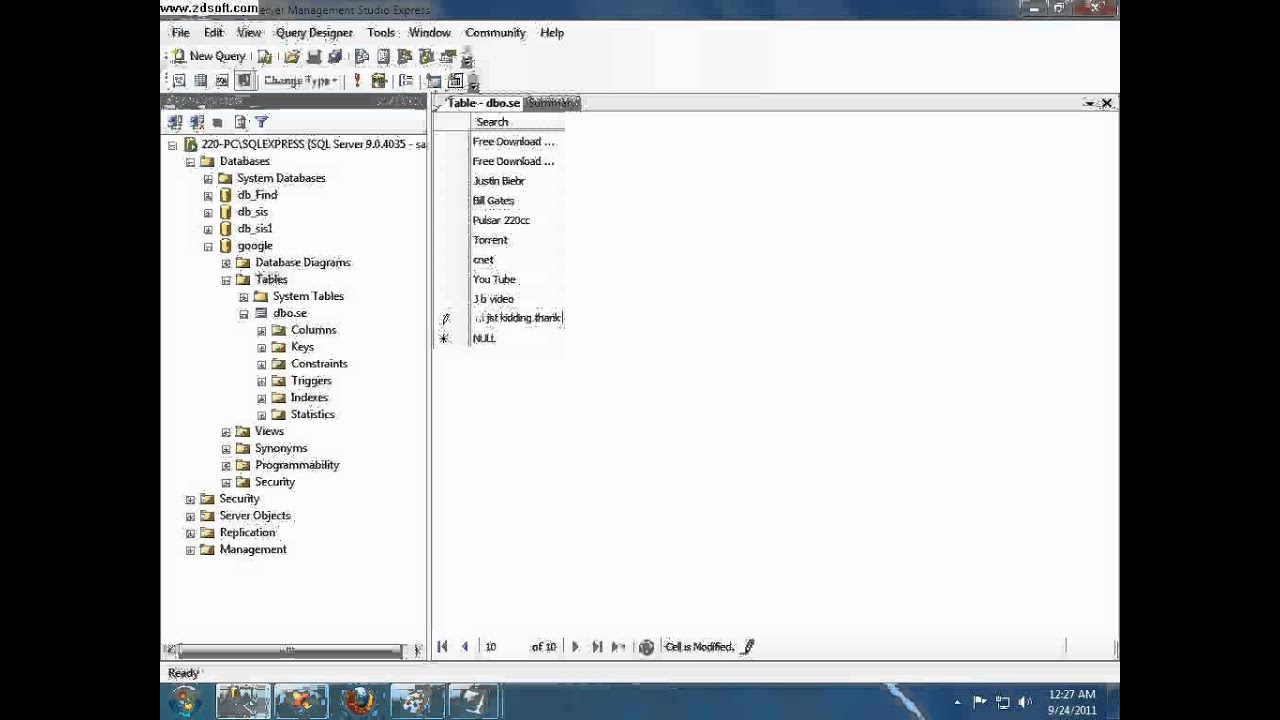The image size is (1280, 720).
Task: Click the Add Table icon
Action: click(433, 81)
